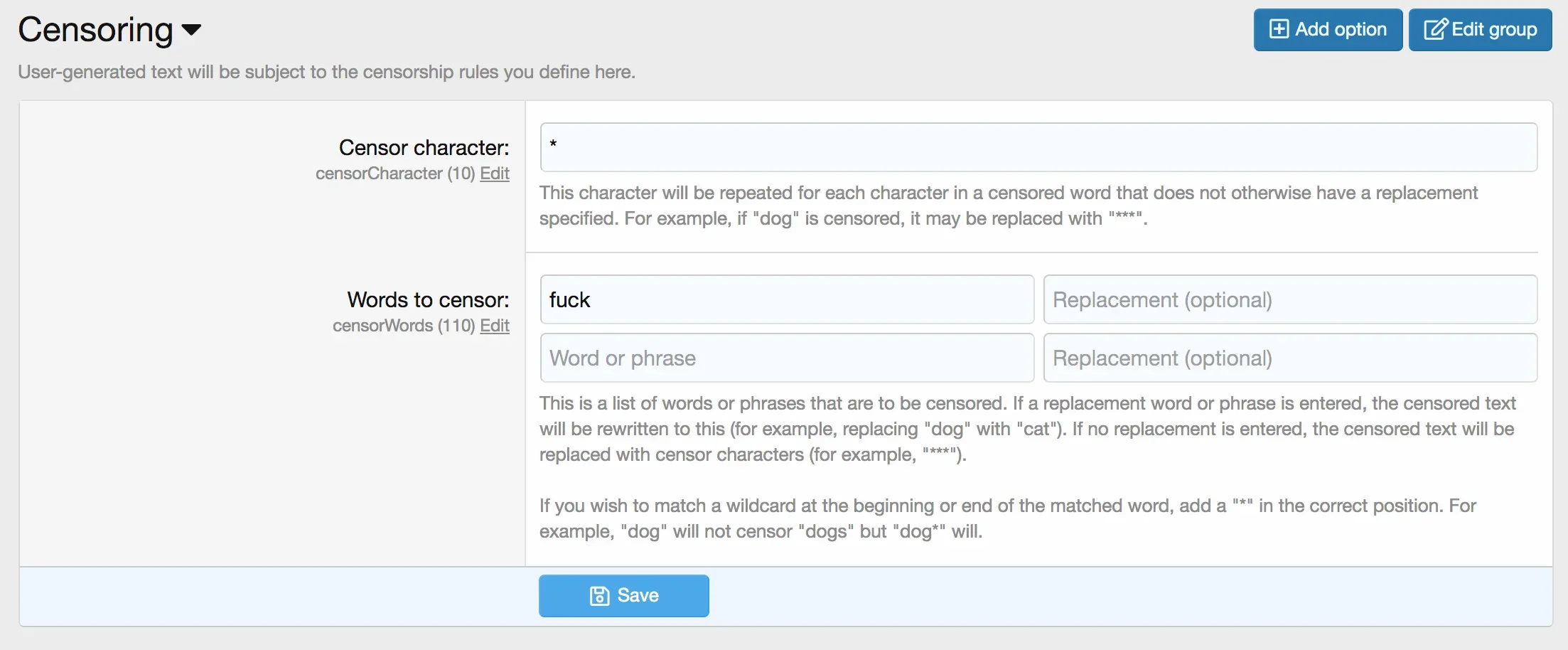1568x650 pixels.
Task: Click the Censor character label
Action: point(424,147)
